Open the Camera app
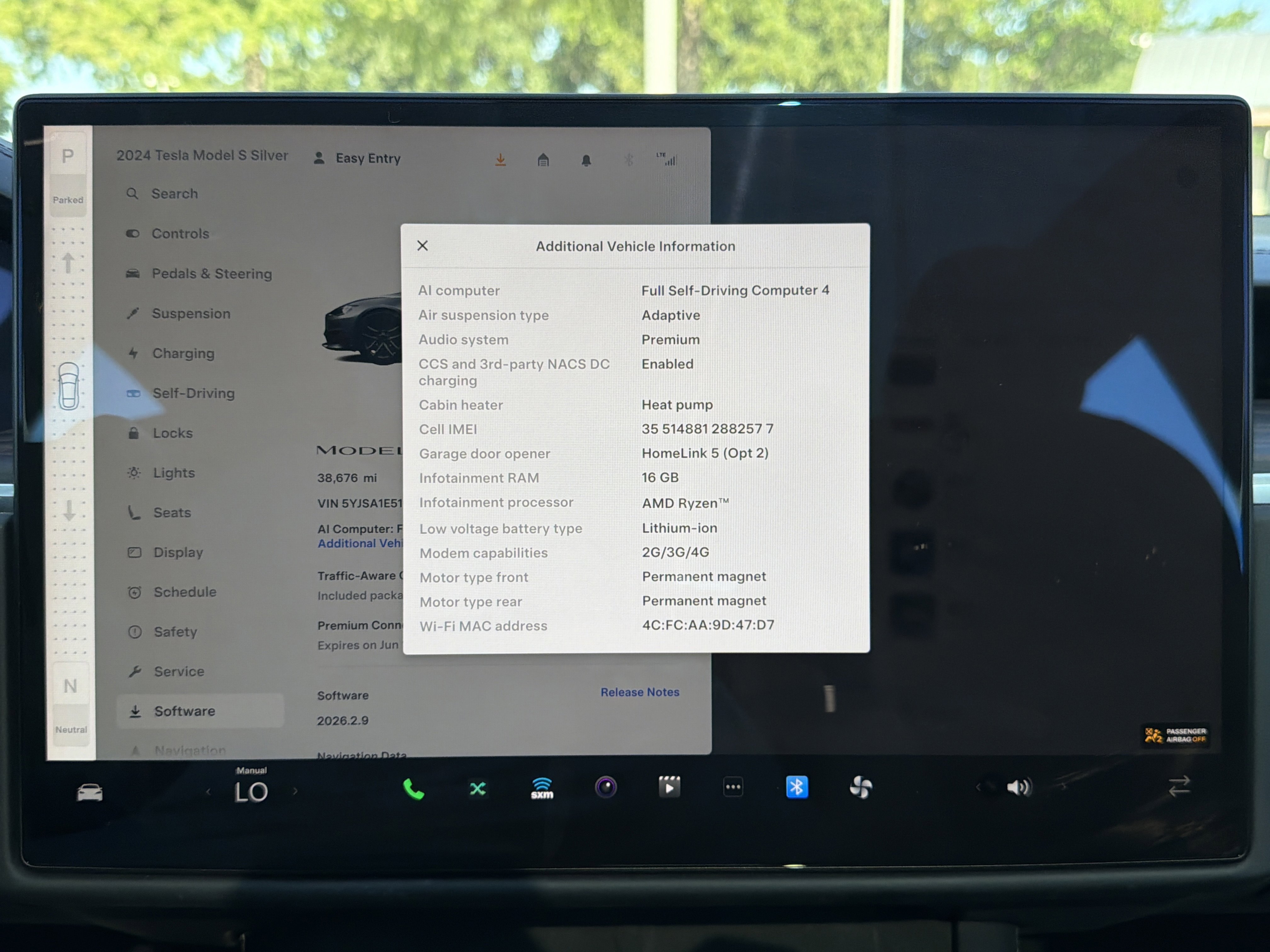Screen dimensions: 1270x952 [606, 787]
